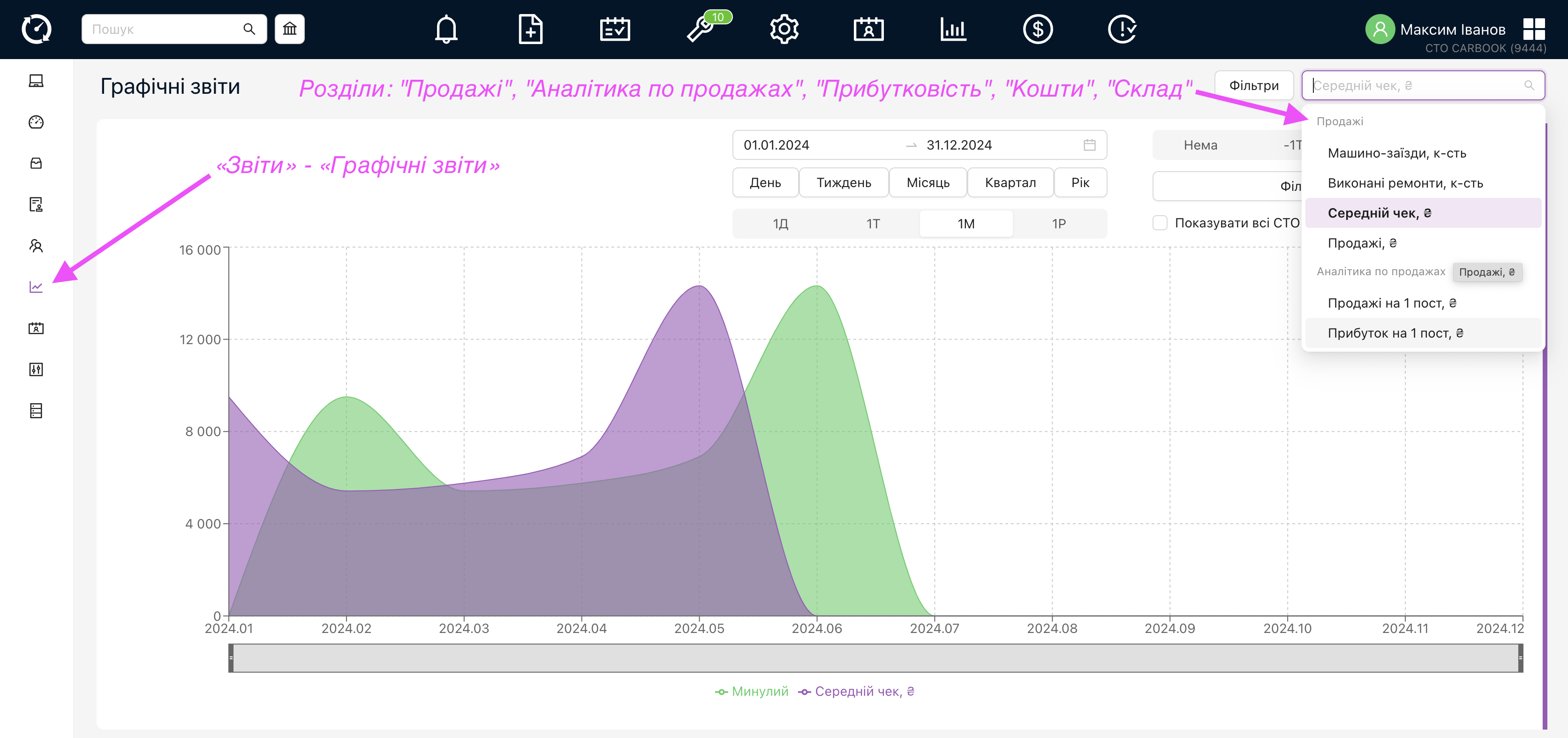The image size is (1568, 738).
Task: Select graphical reports icon in the sidebar
Action: tap(36, 286)
